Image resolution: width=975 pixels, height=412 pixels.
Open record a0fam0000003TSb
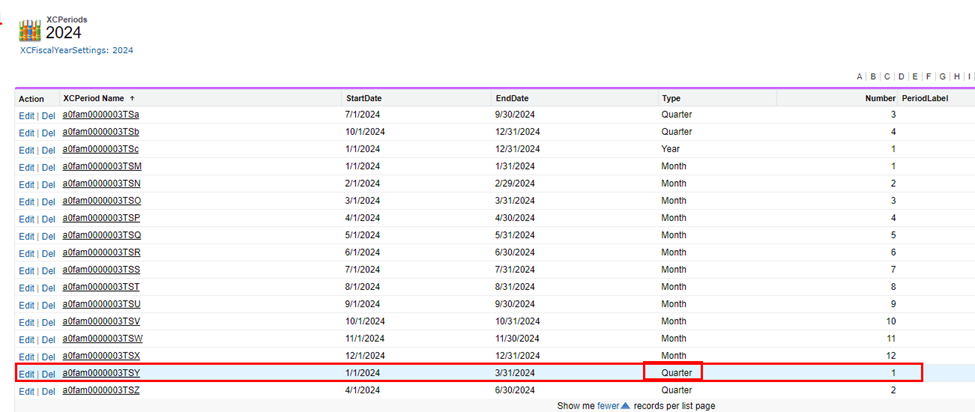[x=101, y=132]
